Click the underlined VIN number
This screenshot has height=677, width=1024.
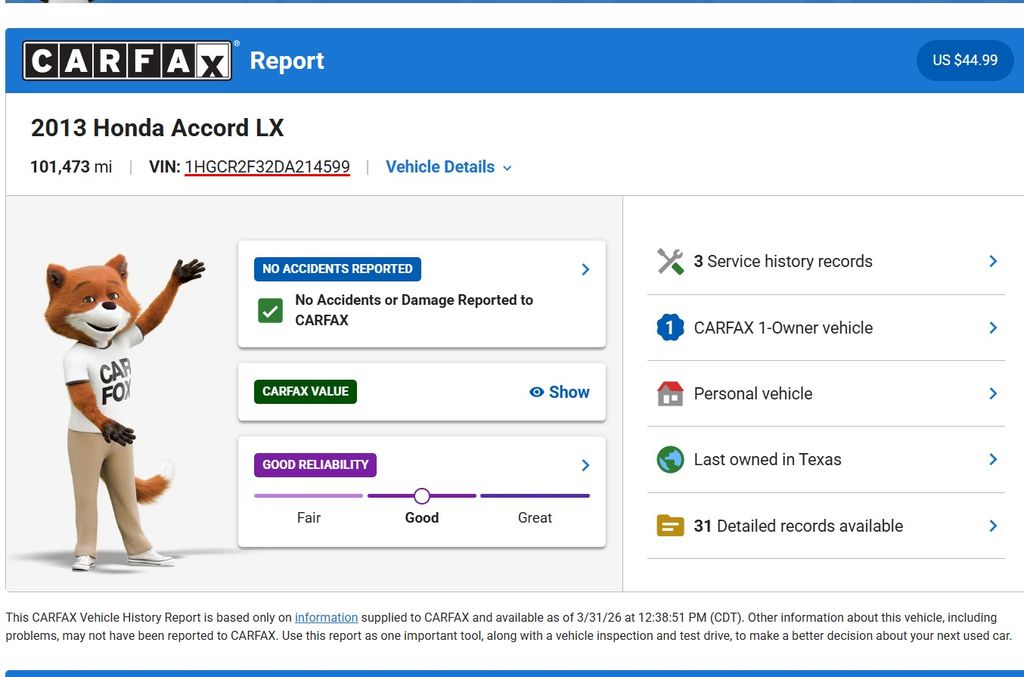267,167
